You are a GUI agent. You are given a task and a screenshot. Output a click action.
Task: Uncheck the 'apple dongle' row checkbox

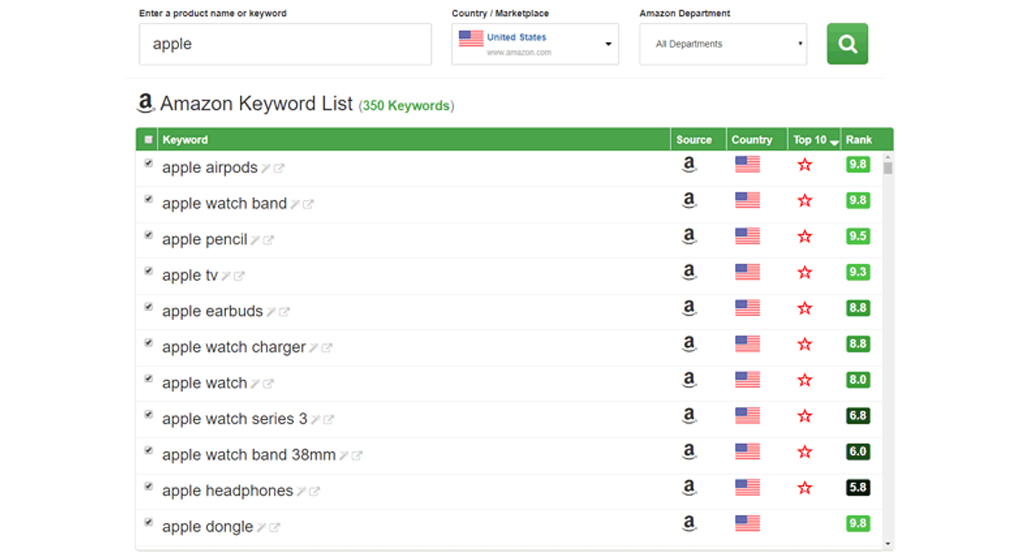[148, 523]
